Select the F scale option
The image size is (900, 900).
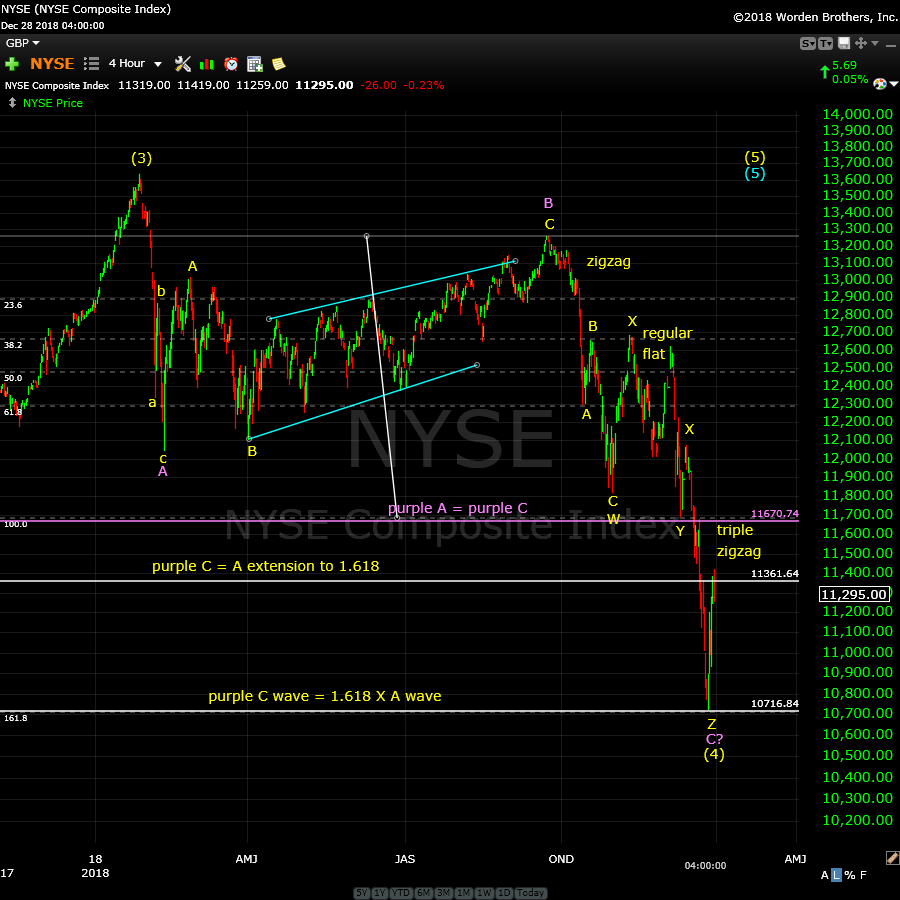863,875
